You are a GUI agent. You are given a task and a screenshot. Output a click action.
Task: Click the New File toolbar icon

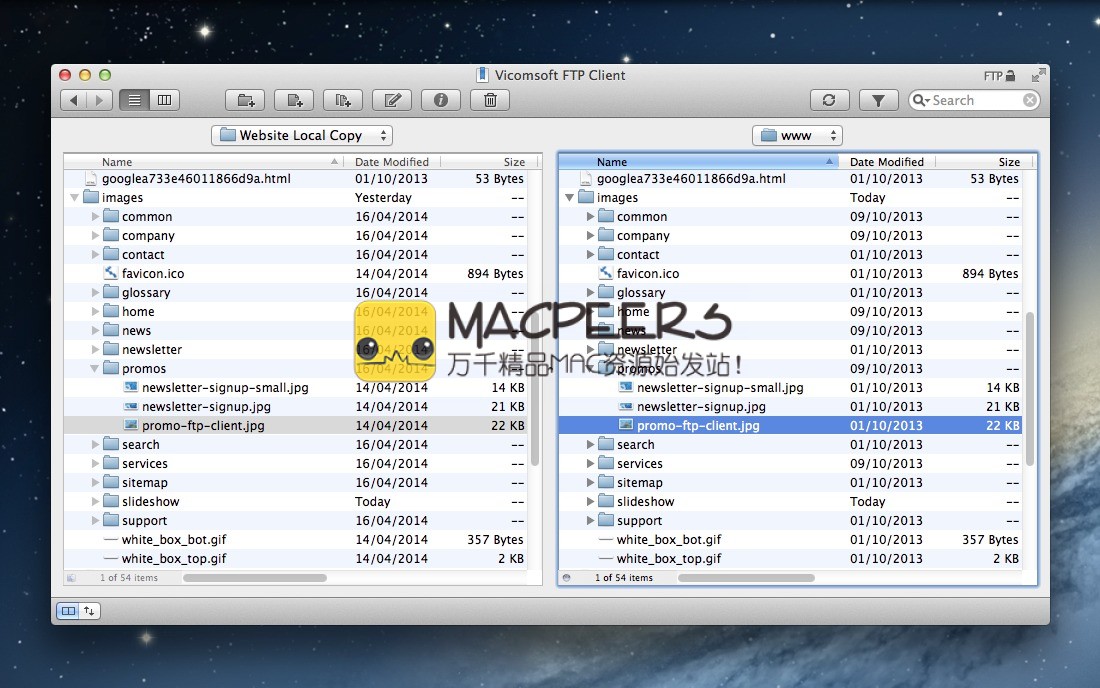tap(294, 100)
